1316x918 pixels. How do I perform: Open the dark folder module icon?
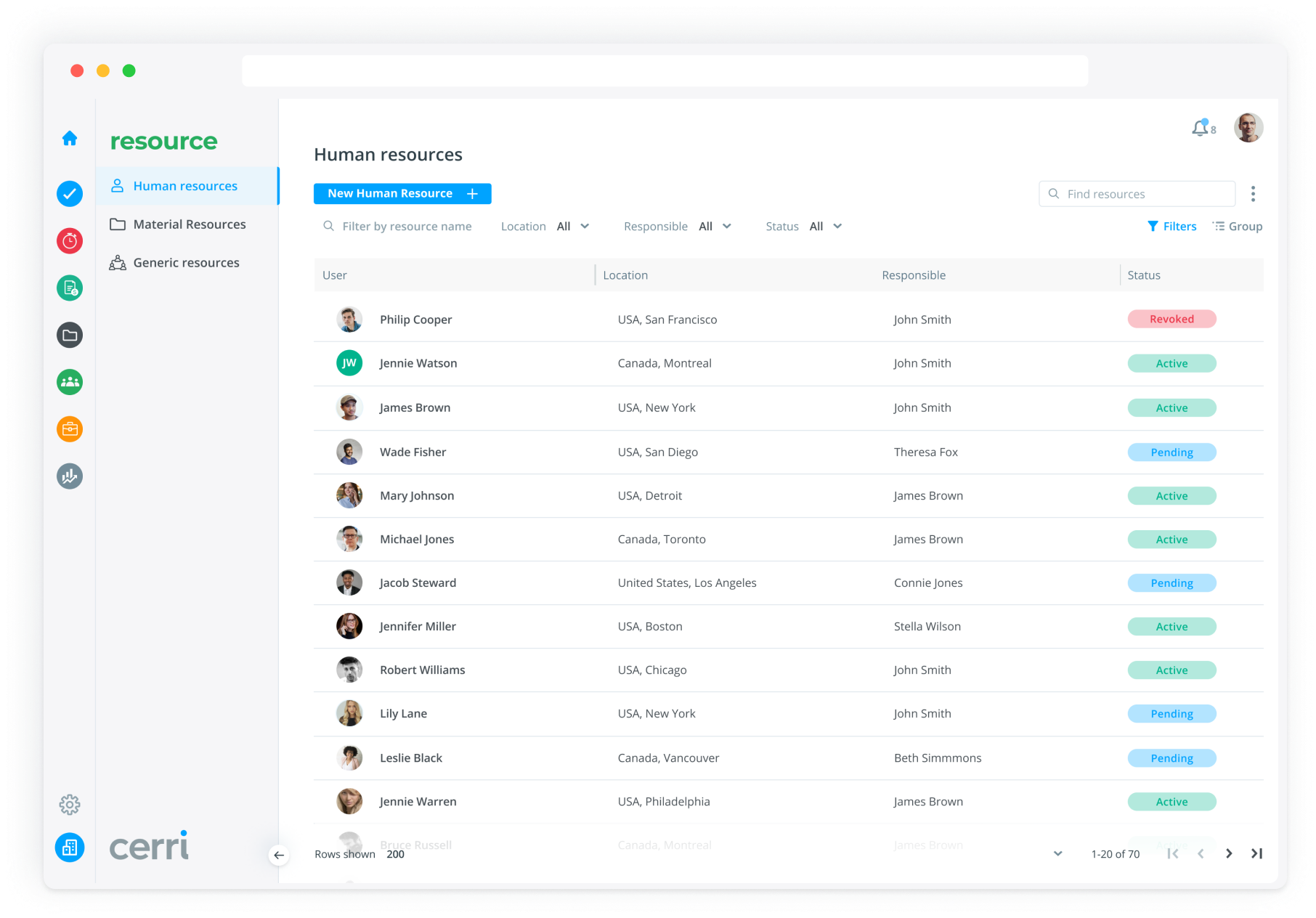point(70,335)
